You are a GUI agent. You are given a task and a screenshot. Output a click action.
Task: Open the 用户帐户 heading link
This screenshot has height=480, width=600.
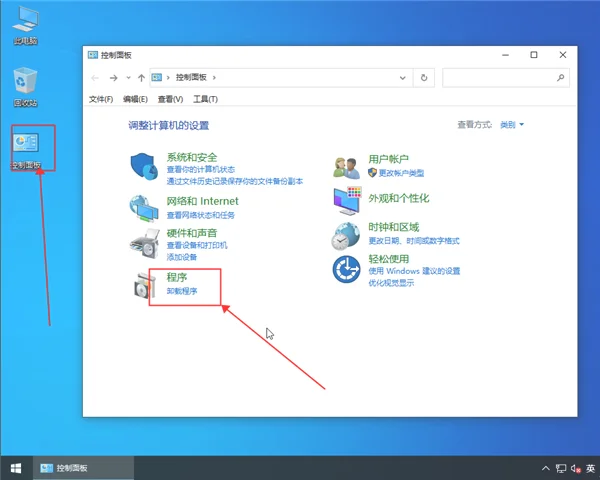388,159
